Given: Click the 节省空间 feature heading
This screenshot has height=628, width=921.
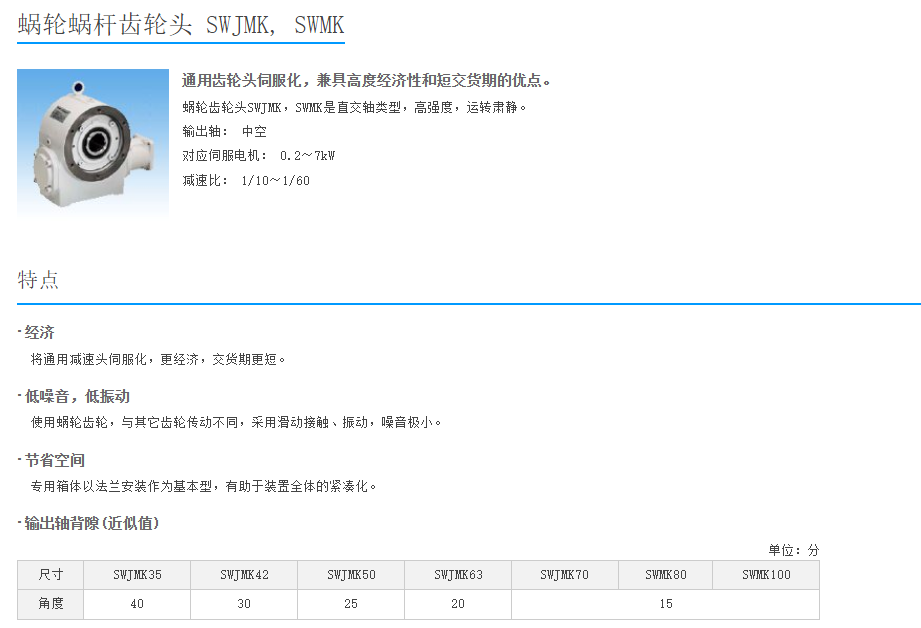Looking at the screenshot, I should point(55,461).
